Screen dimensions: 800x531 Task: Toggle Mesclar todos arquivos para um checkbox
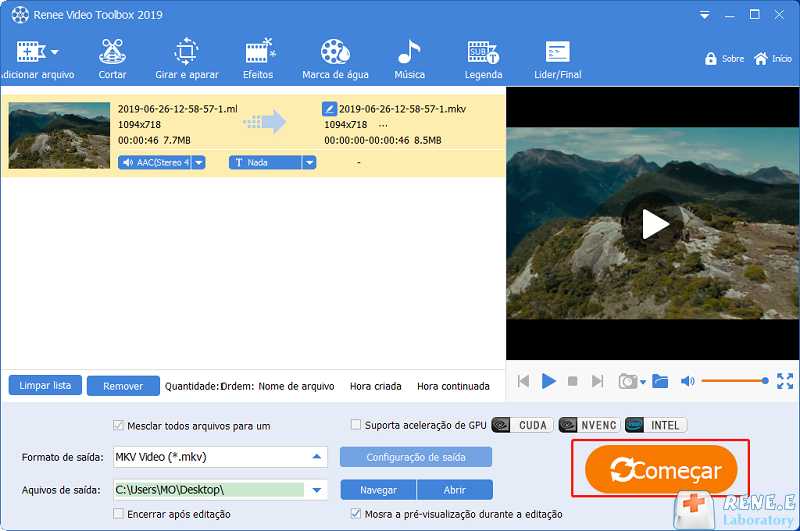(x=118, y=425)
